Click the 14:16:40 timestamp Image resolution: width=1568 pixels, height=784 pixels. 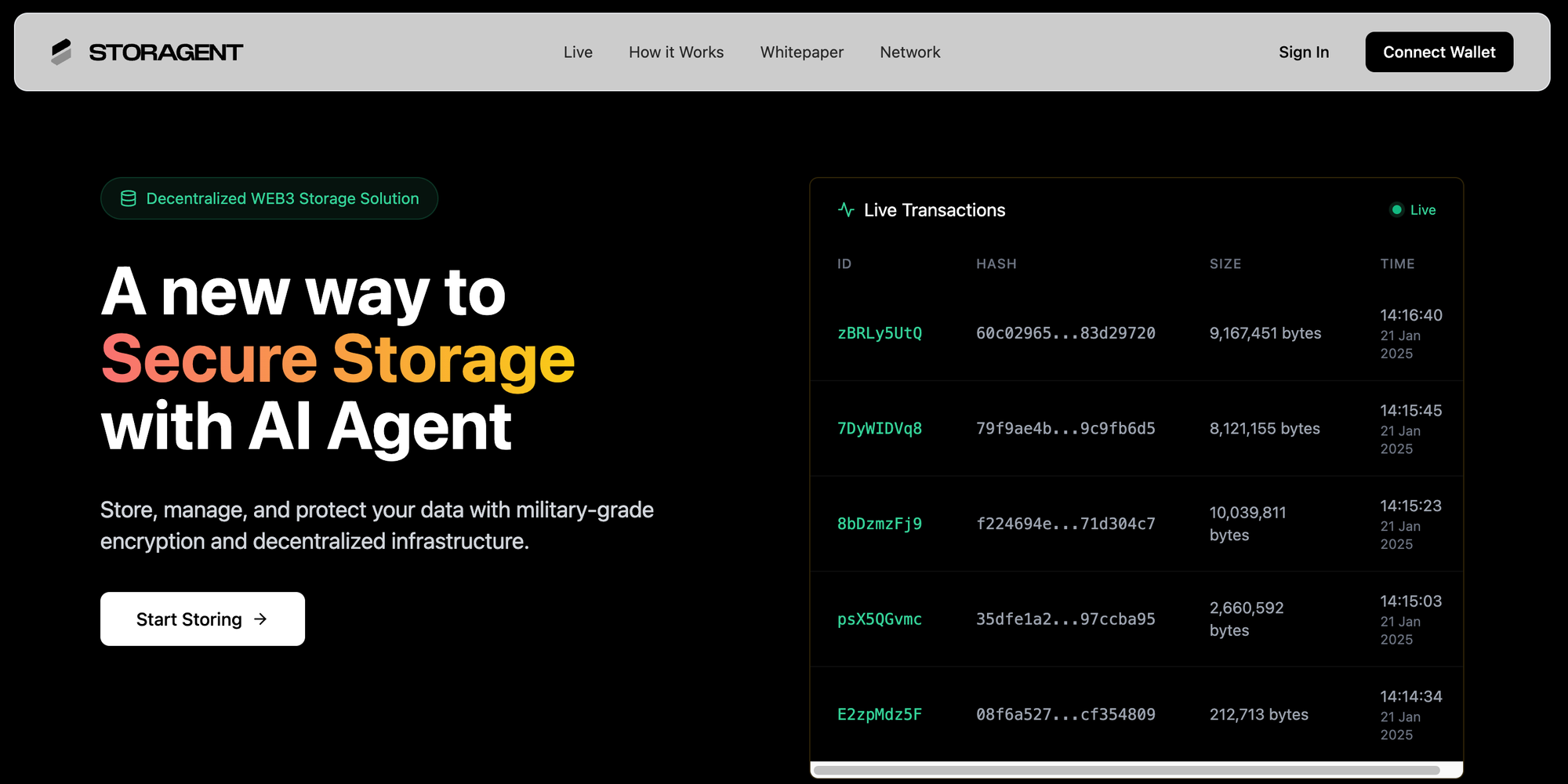[1411, 315]
